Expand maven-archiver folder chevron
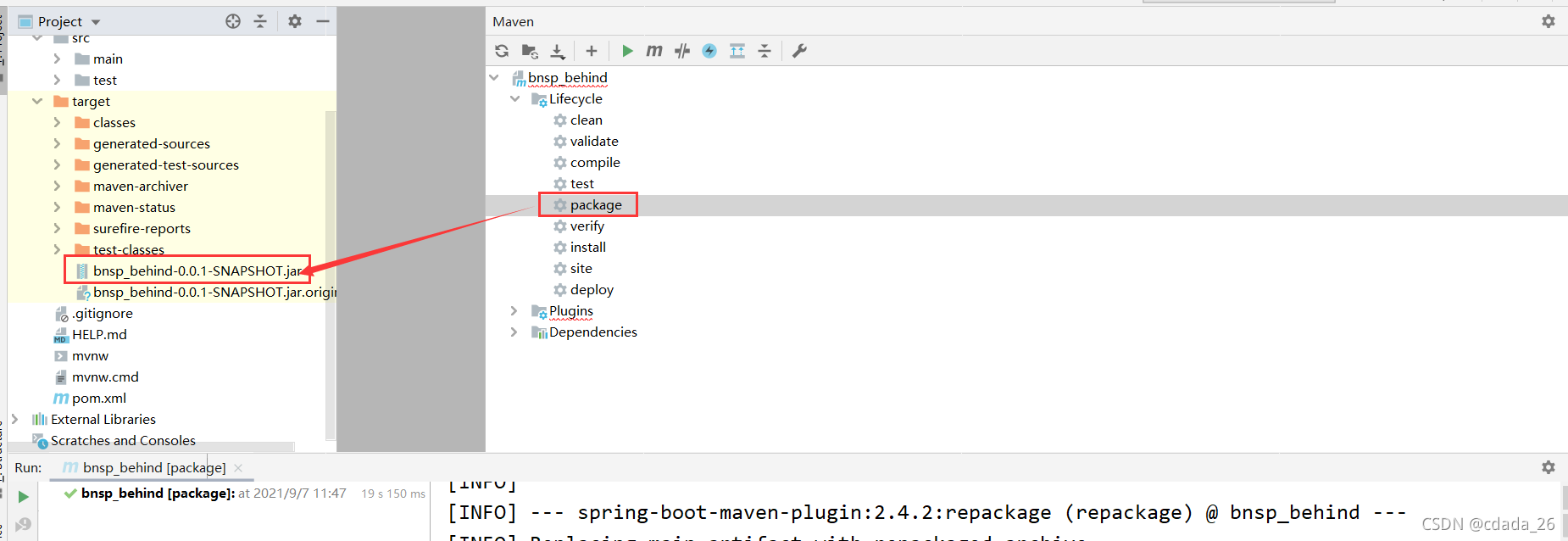The width and height of the screenshot is (1568, 541). pyautogui.click(x=57, y=186)
